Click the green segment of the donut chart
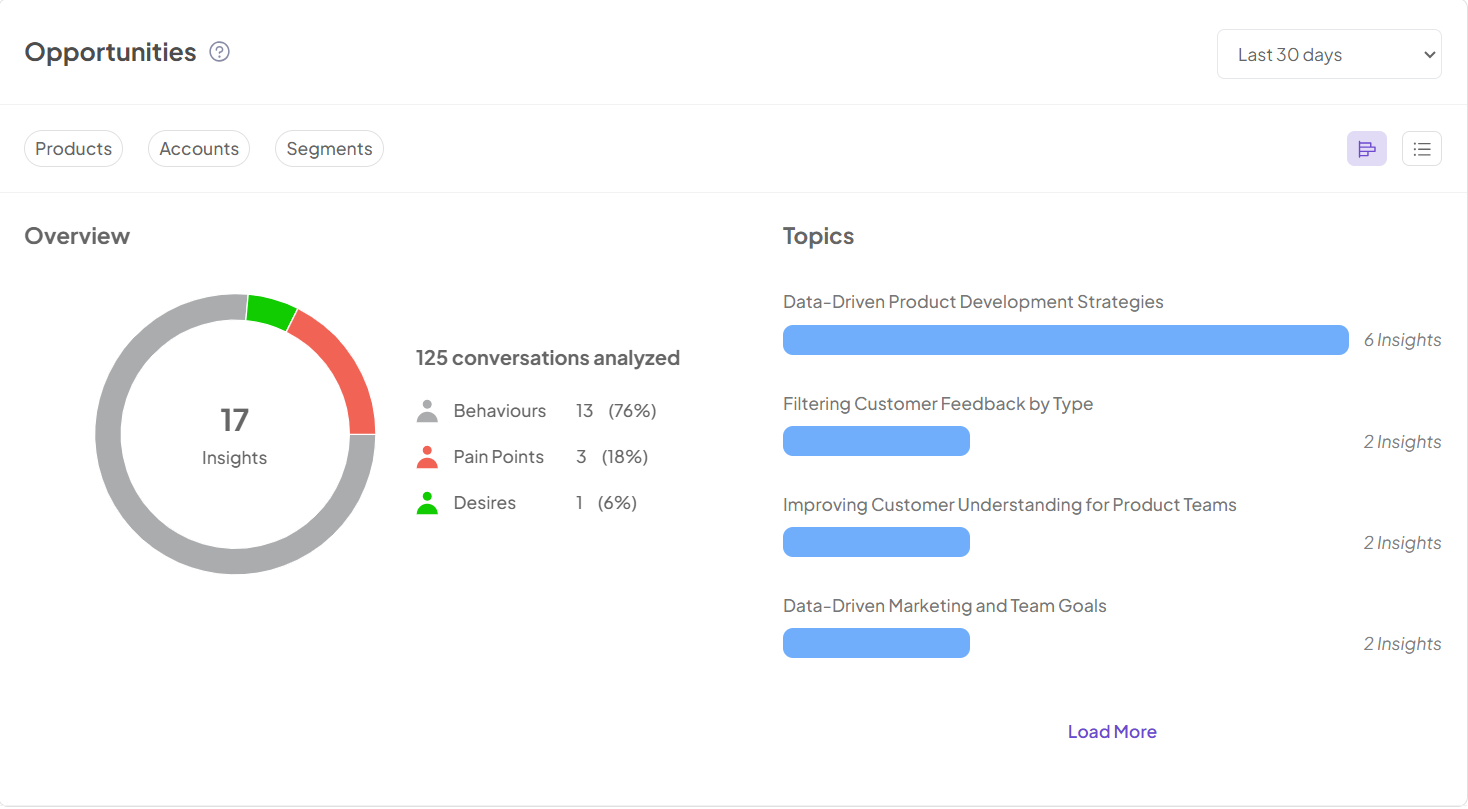 (x=270, y=310)
